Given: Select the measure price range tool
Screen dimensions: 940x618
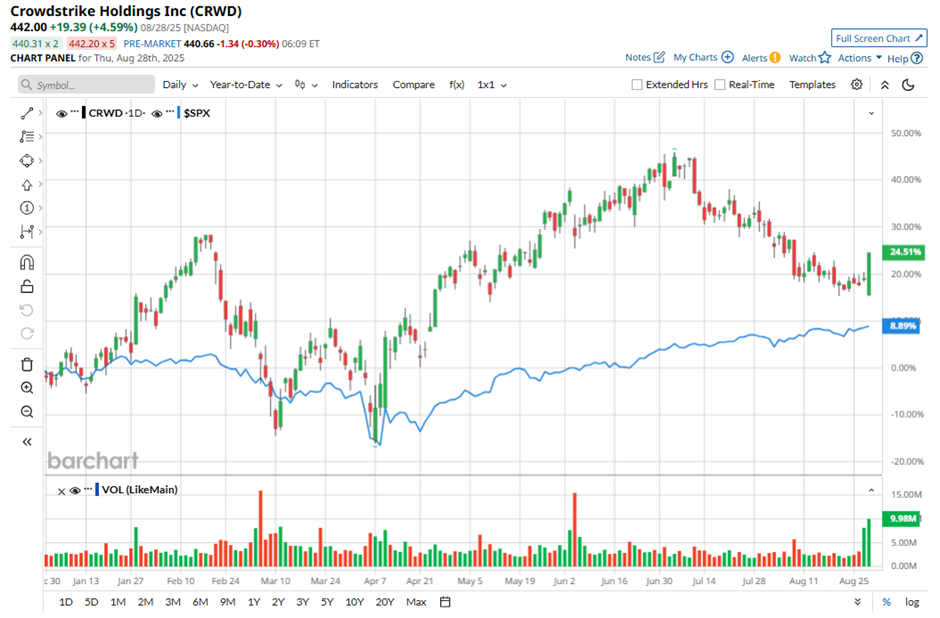Looking at the screenshot, I should [x=27, y=232].
